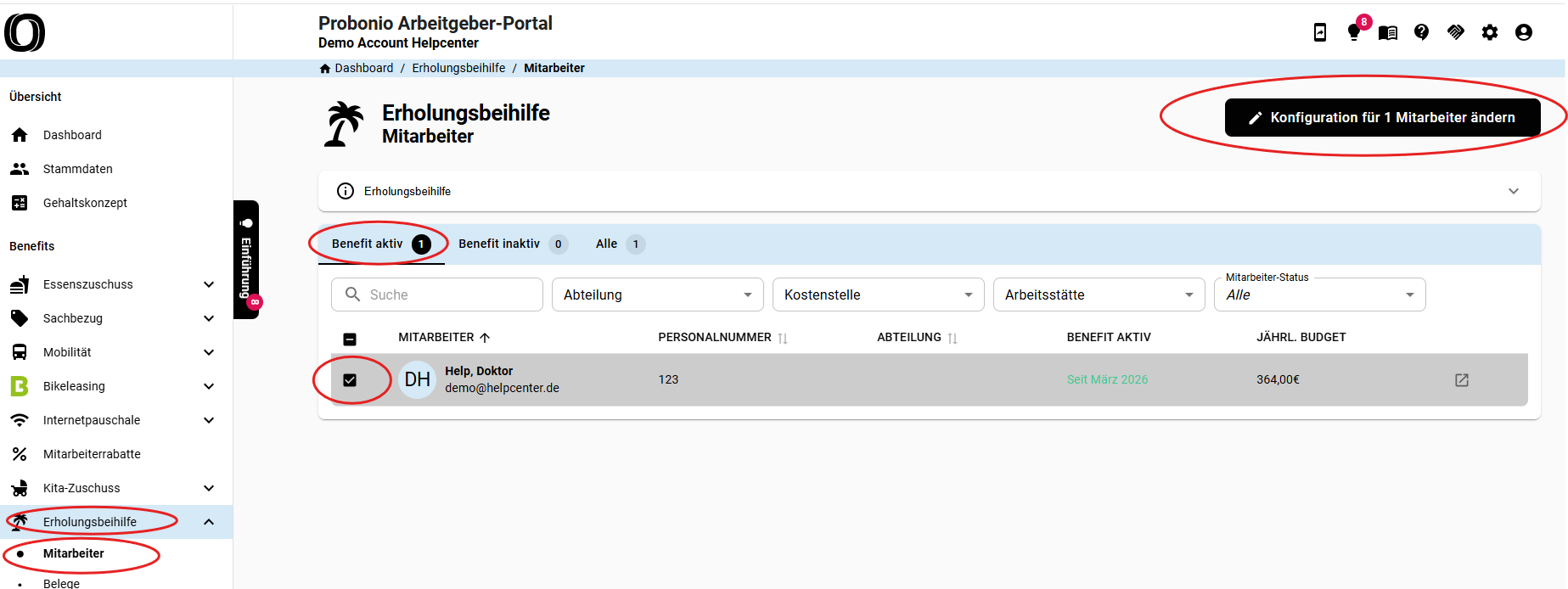This screenshot has width=1568, height=589.
Task: Switch to the Benefit inaktiv tab
Action: coord(513,244)
